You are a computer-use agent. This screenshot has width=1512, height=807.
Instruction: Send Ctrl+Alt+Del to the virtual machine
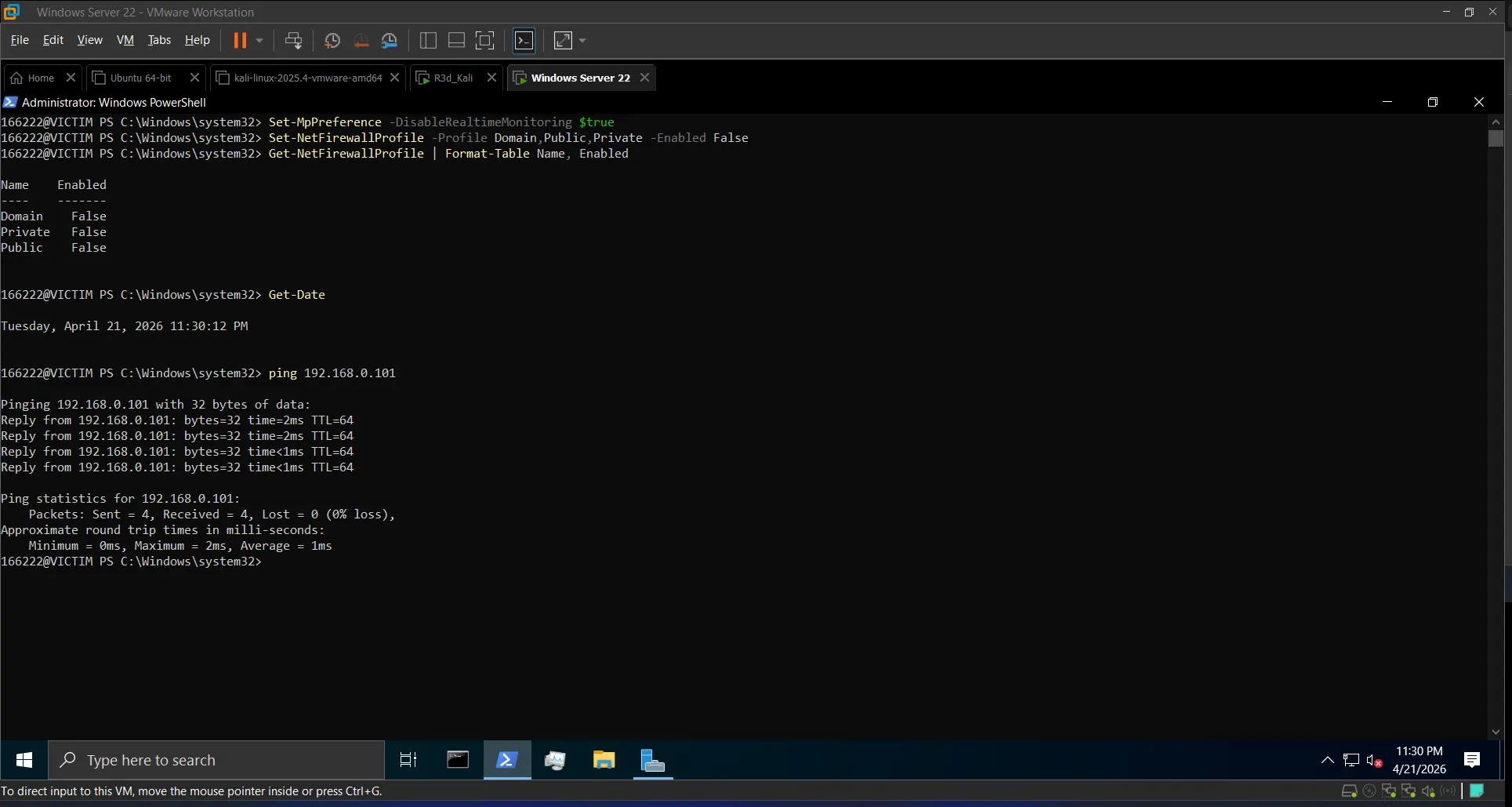point(293,40)
